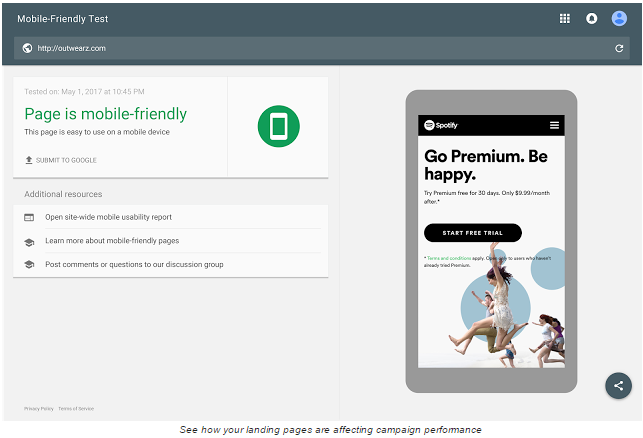The width and height of the screenshot is (643, 438).
Task: Open the Google account avatar
Action: tap(619, 18)
